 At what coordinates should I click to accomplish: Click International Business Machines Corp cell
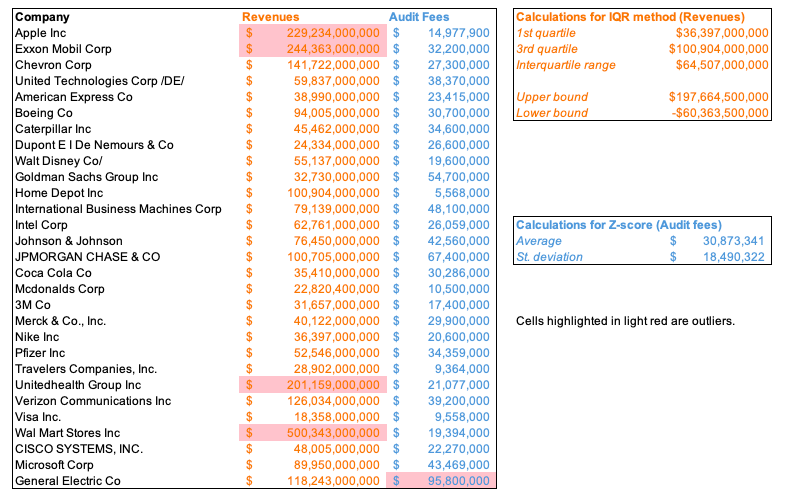(x=118, y=209)
